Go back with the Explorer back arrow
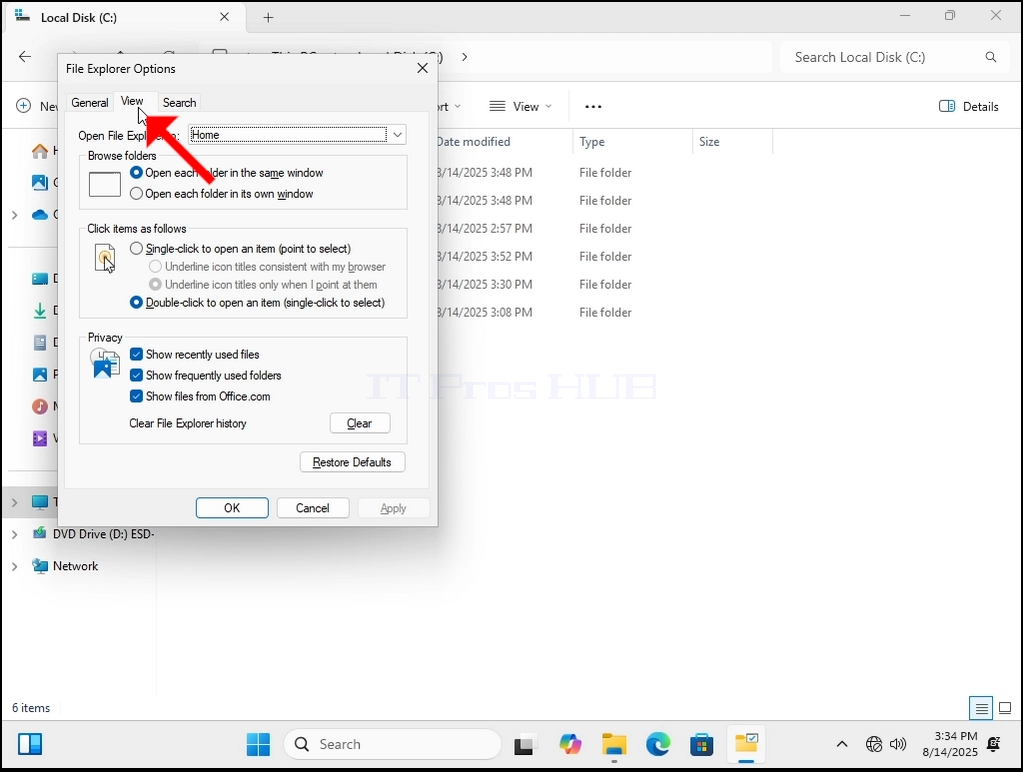The image size is (1023, 772). tap(25, 57)
